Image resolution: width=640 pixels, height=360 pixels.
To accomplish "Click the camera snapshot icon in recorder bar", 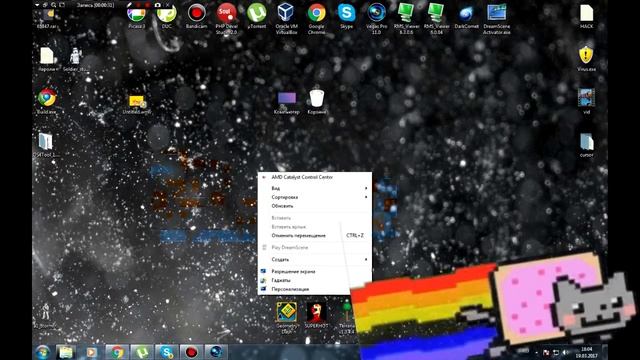I will click(158, 5).
